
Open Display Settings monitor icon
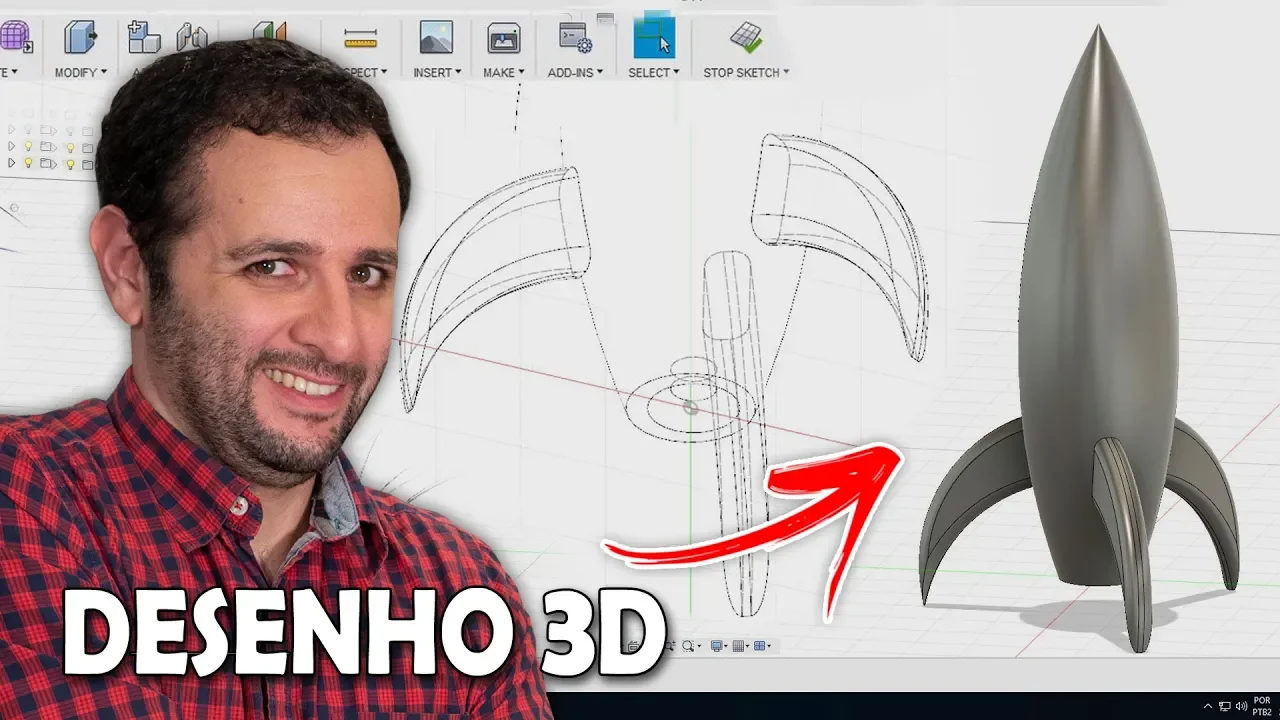[x=717, y=647]
